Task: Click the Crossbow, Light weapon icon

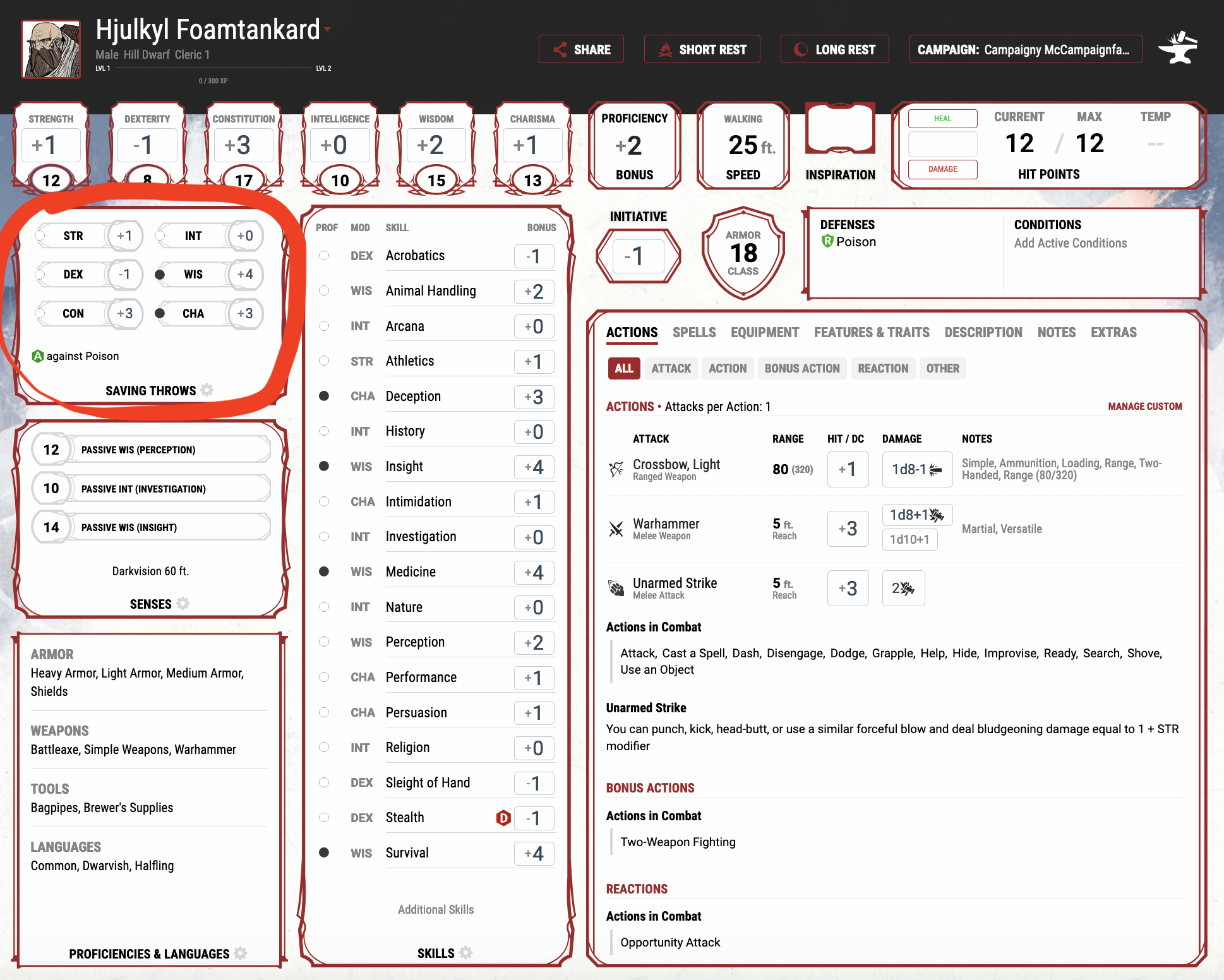Action: pyautogui.click(x=616, y=469)
